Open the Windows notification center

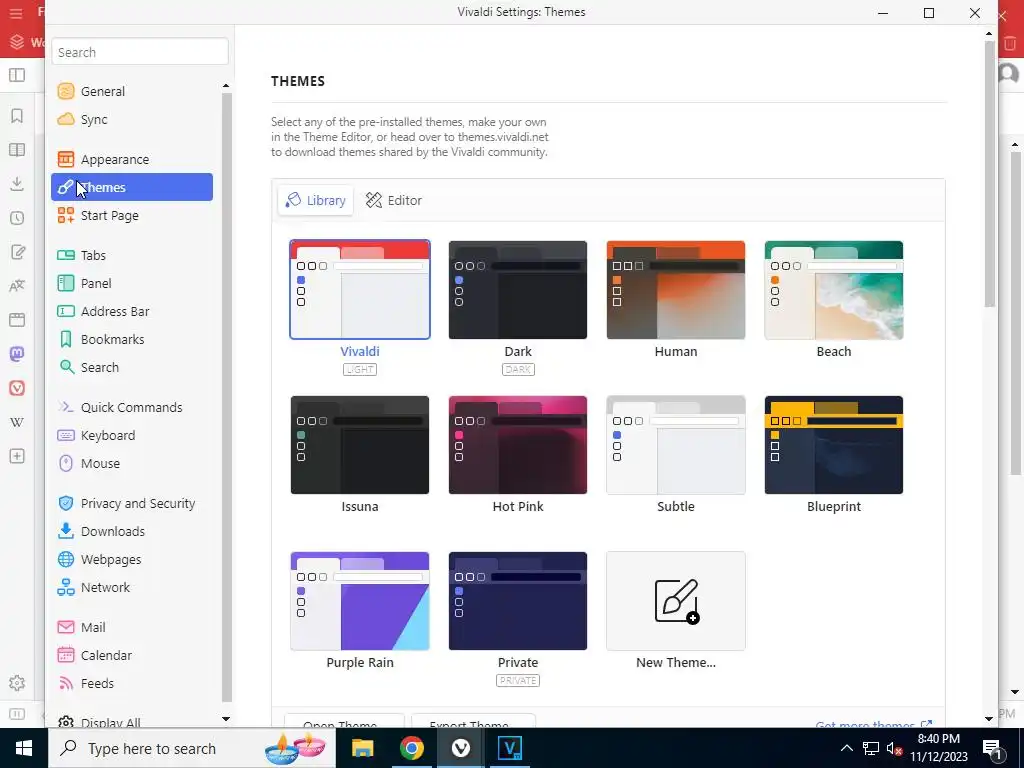coord(993,748)
